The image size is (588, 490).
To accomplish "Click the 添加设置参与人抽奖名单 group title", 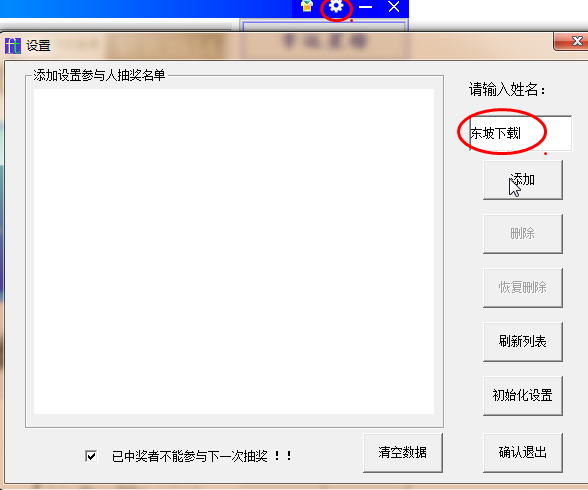I will pos(99,75).
